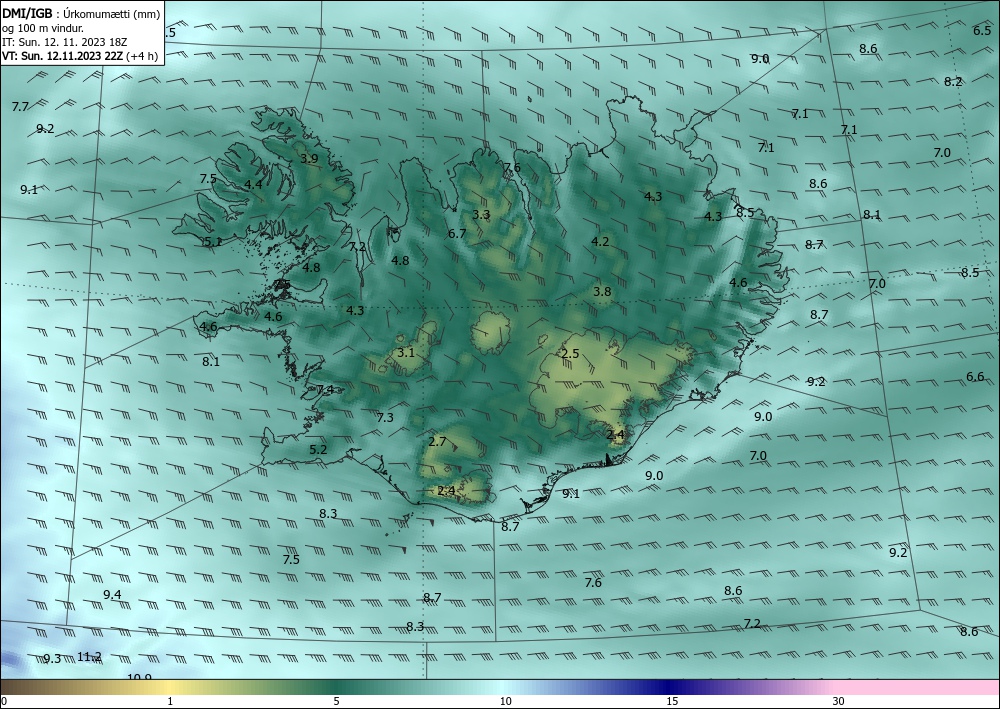Click the 3.8 value label
The height and width of the screenshot is (709, 1000).
[602, 292]
